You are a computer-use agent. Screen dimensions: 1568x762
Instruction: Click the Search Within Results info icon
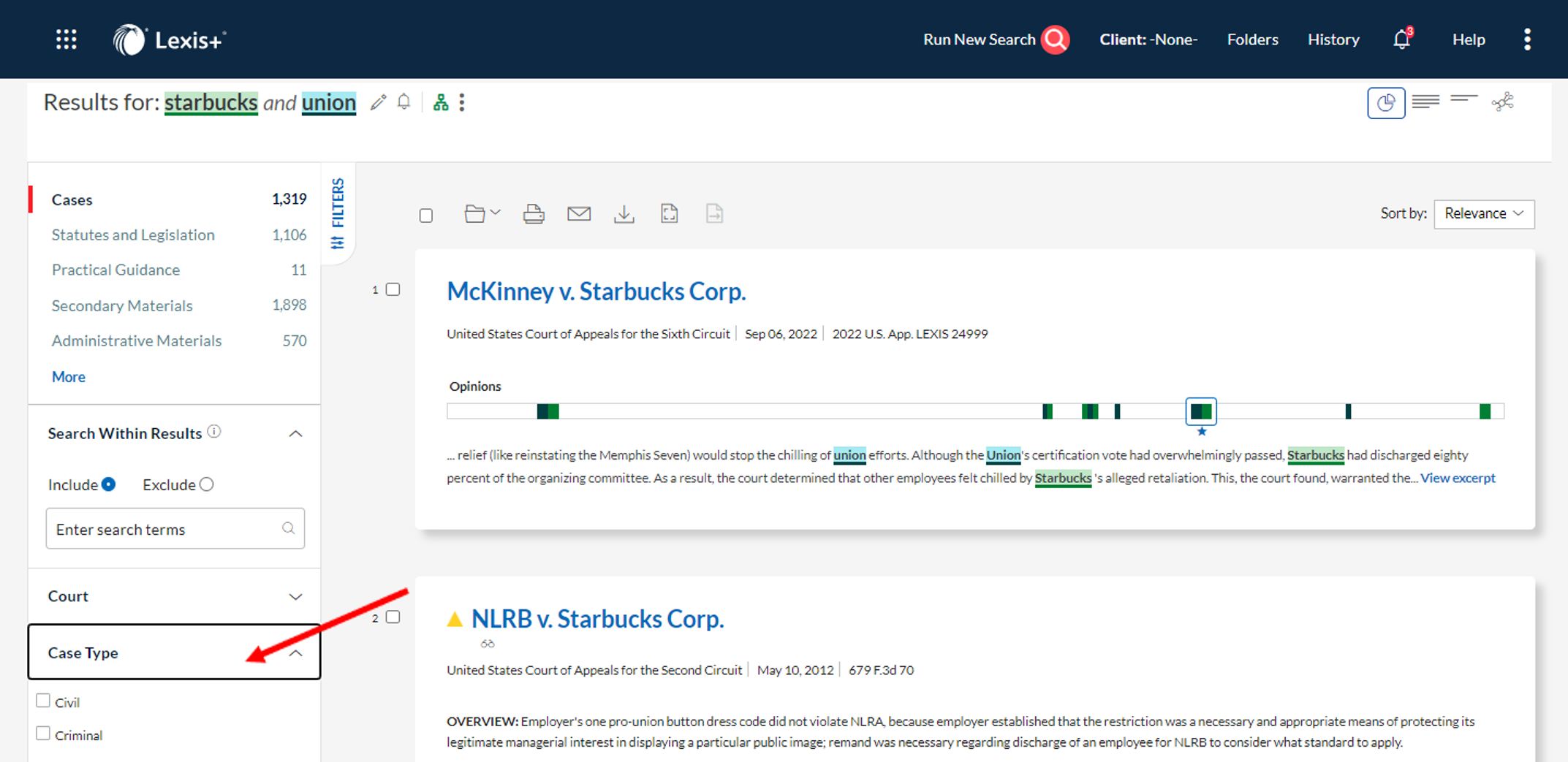coord(214,432)
